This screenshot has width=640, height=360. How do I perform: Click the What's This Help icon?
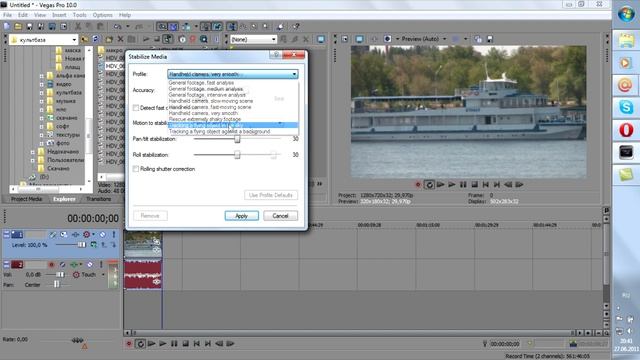click(x=296, y=27)
